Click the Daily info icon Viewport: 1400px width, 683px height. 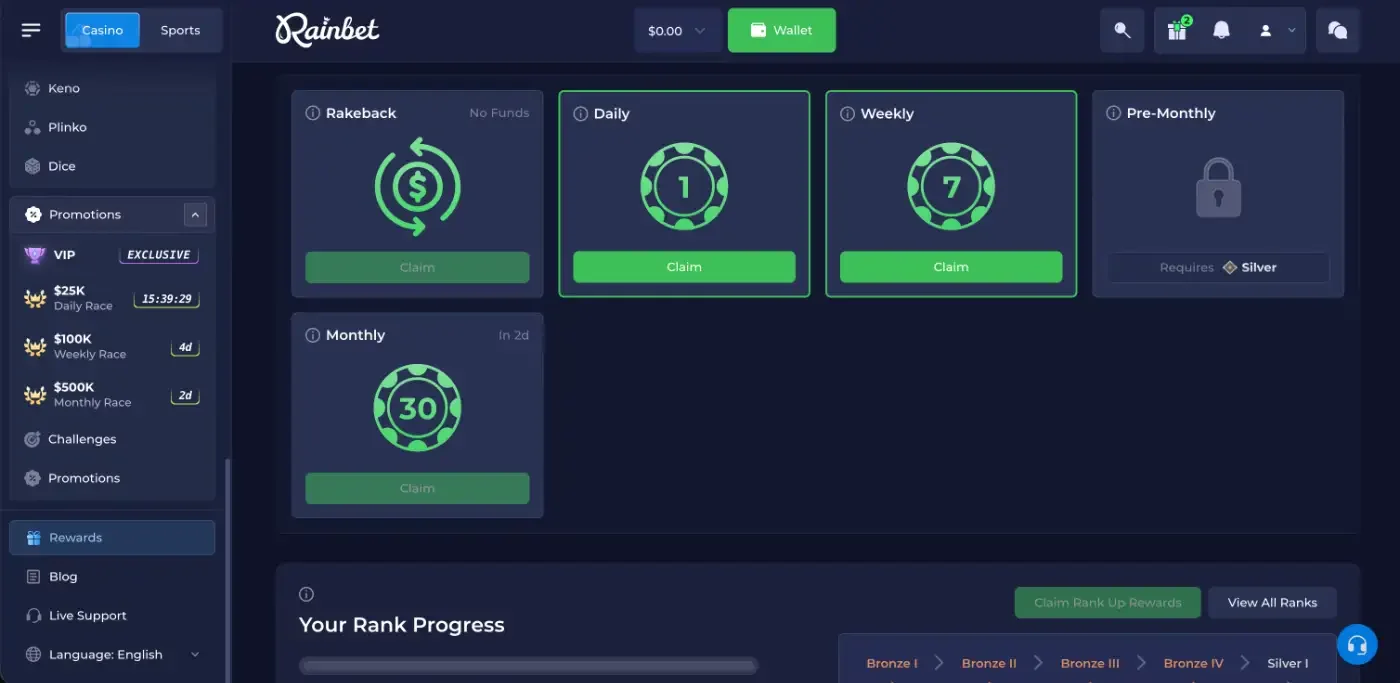click(580, 114)
